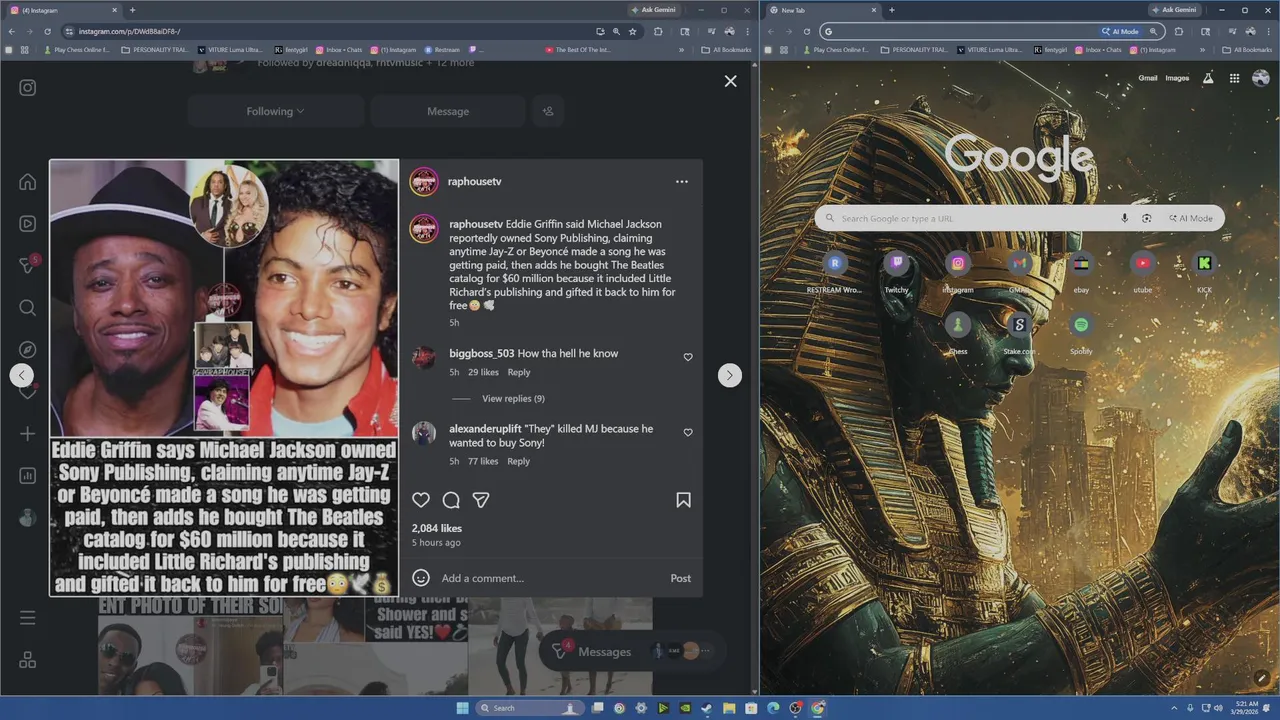Open the utube shortcut tile

click(x=1143, y=271)
